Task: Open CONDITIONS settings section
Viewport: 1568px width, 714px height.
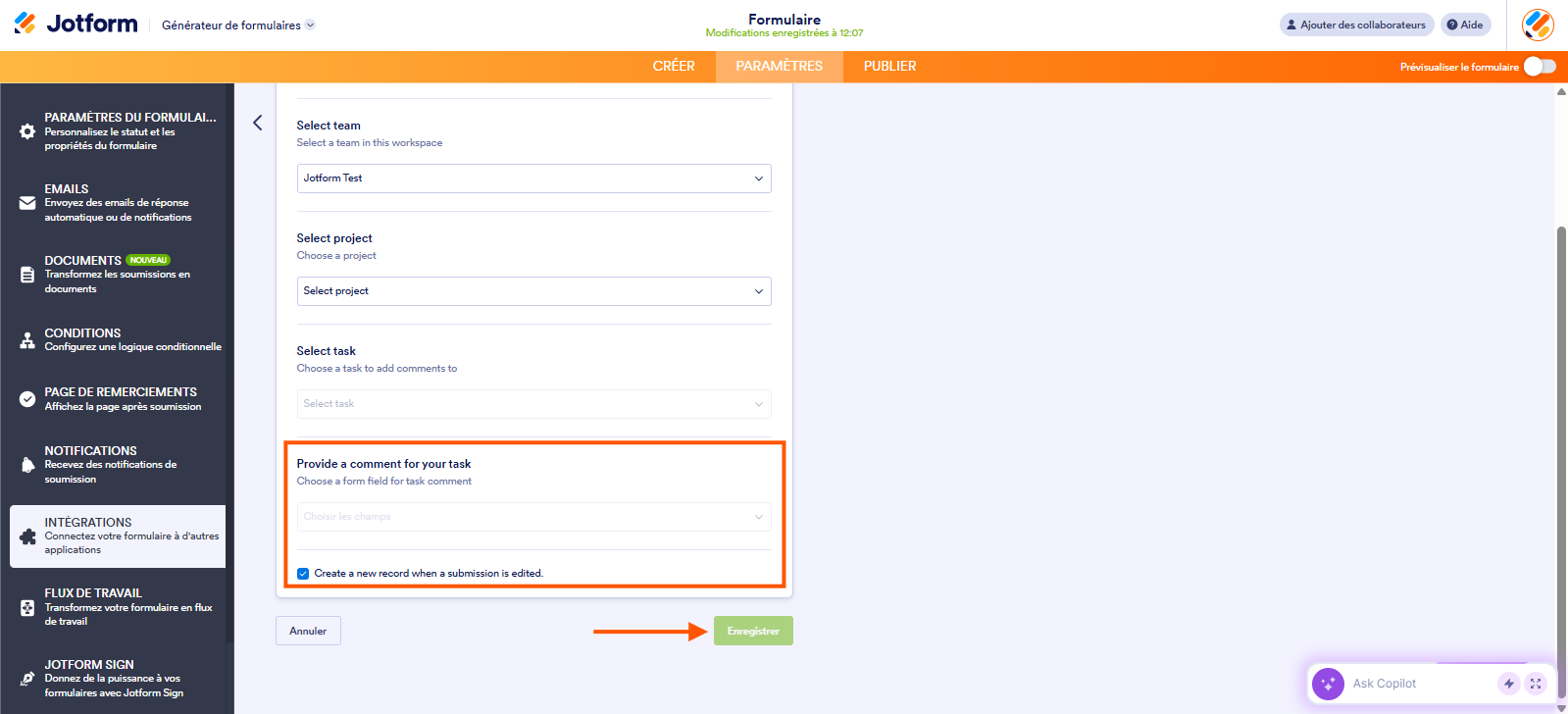Action: coord(118,340)
